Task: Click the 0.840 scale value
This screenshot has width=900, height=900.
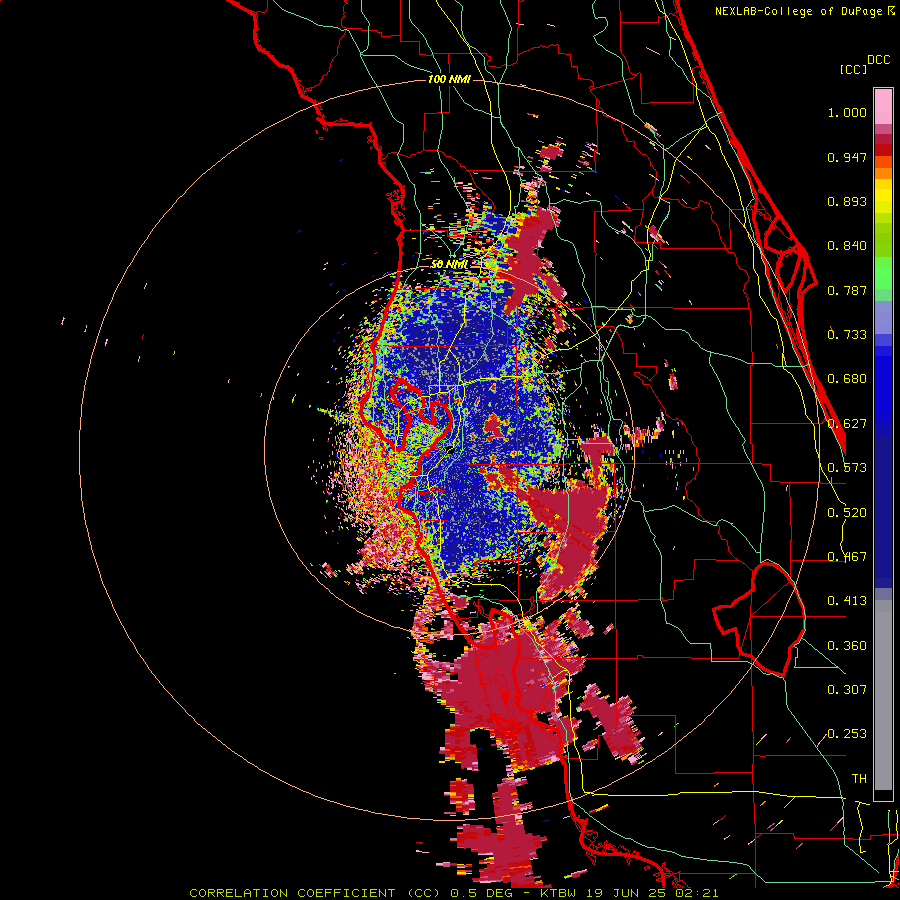Action: (x=847, y=246)
